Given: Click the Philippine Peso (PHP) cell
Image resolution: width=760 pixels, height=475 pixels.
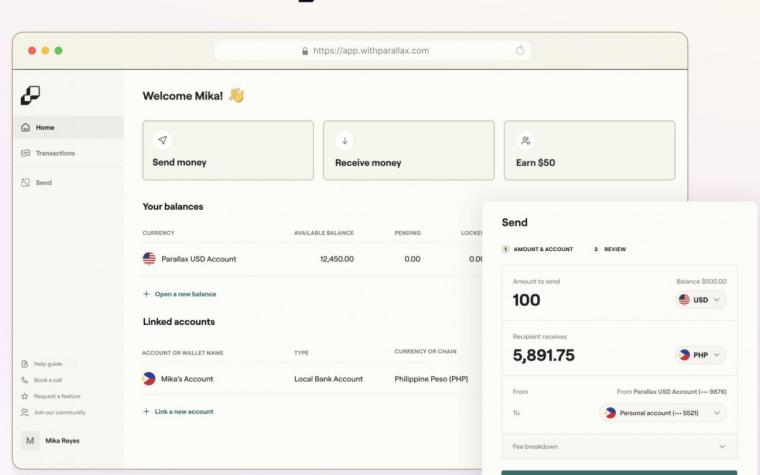Looking at the screenshot, I should point(431,379).
